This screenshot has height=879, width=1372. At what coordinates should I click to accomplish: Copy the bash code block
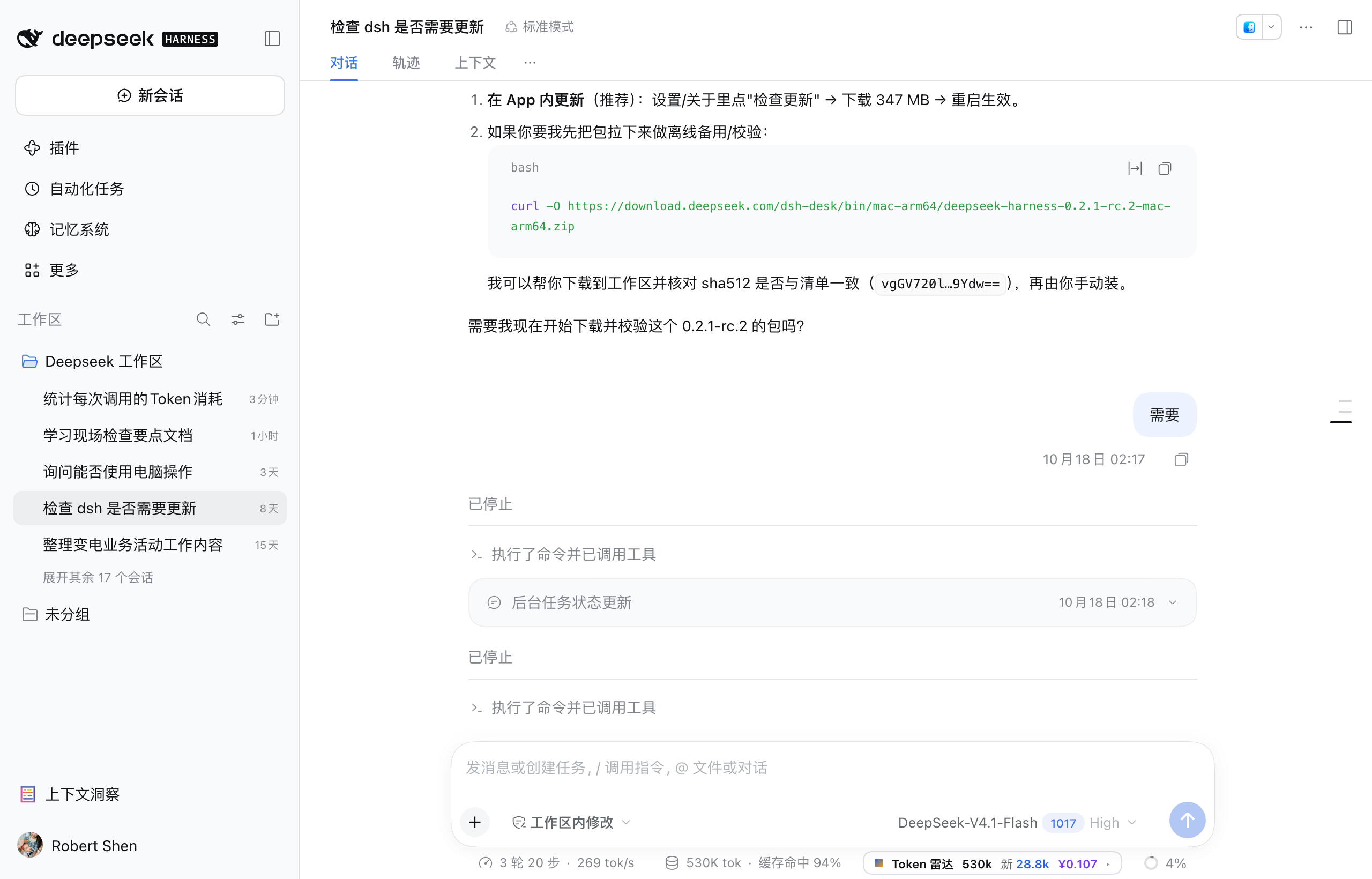pos(1164,168)
